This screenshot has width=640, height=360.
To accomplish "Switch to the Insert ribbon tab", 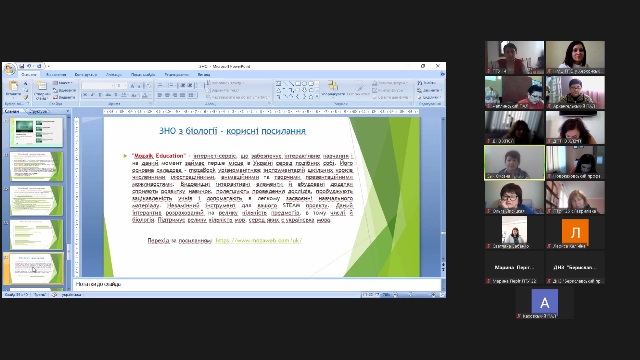I will tap(56, 75).
